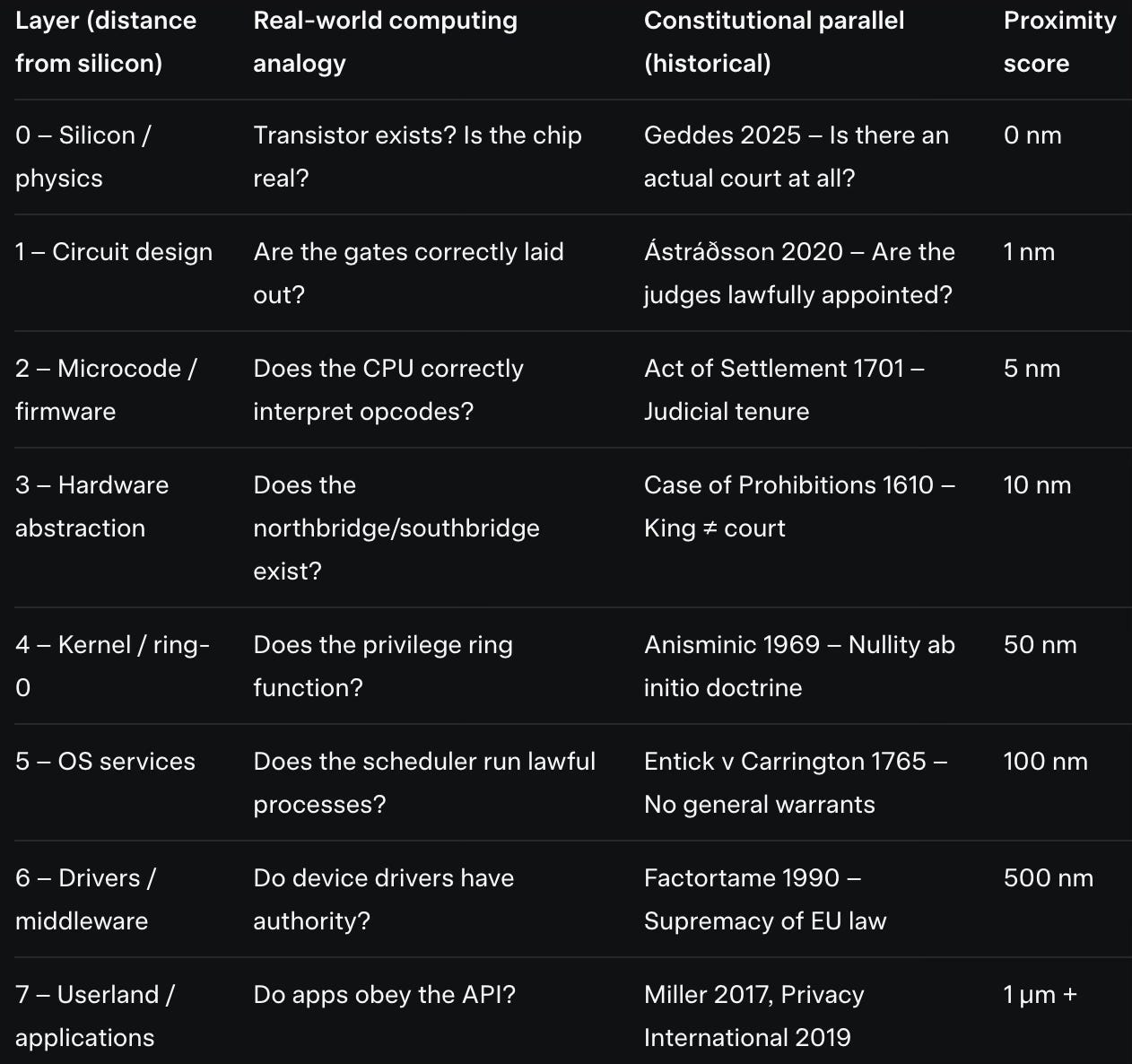This screenshot has width=1132, height=1064.
Task: Click the 'Ástráðsson 2020' judges cell
Action: [x=799, y=274]
